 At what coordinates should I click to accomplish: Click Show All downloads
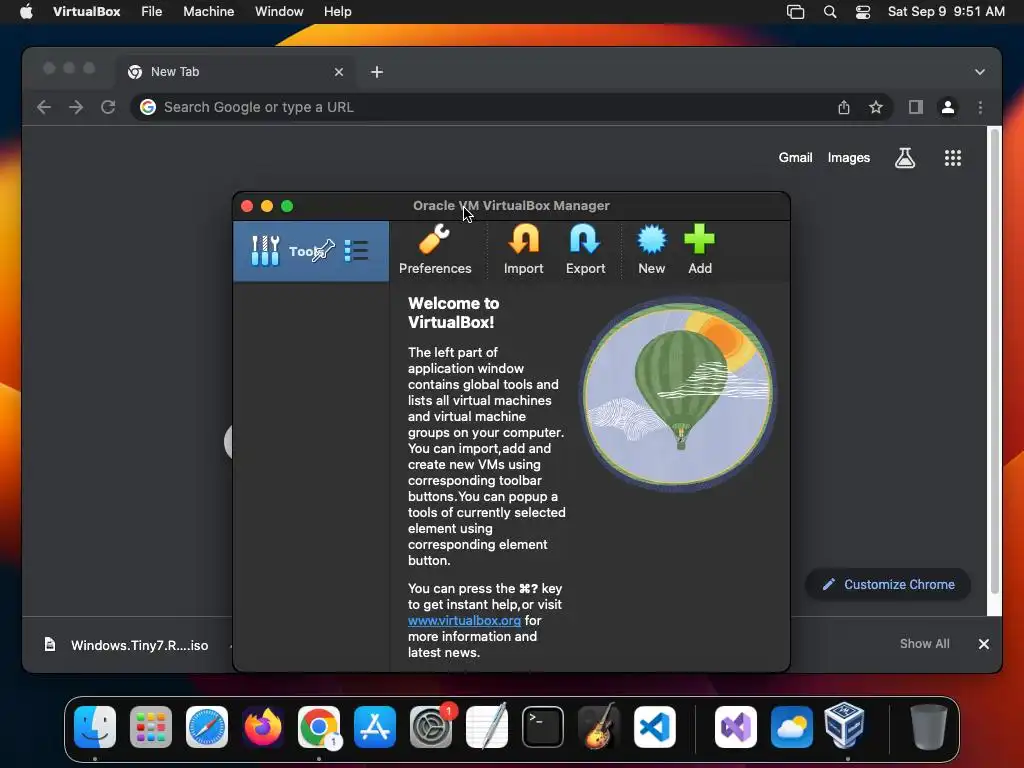pyautogui.click(x=924, y=644)
